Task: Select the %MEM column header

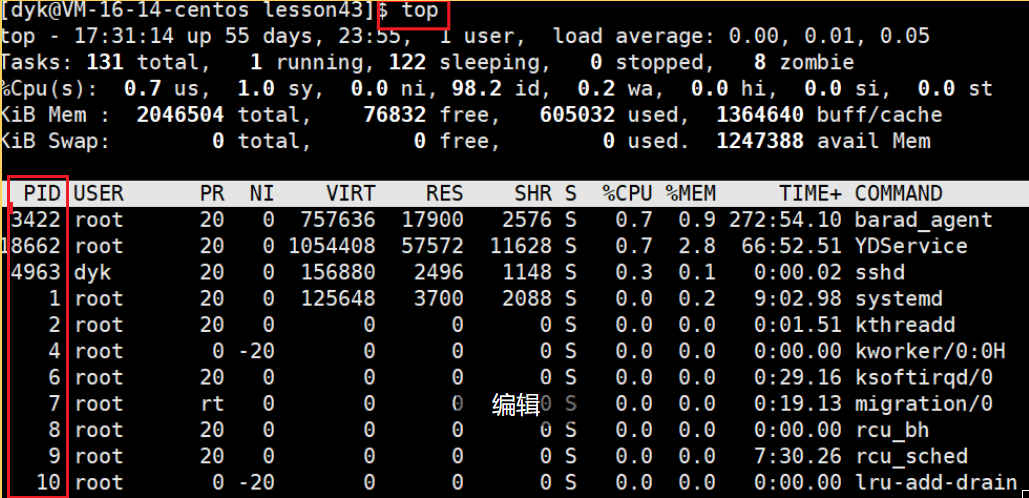Action: click(692, 193)
